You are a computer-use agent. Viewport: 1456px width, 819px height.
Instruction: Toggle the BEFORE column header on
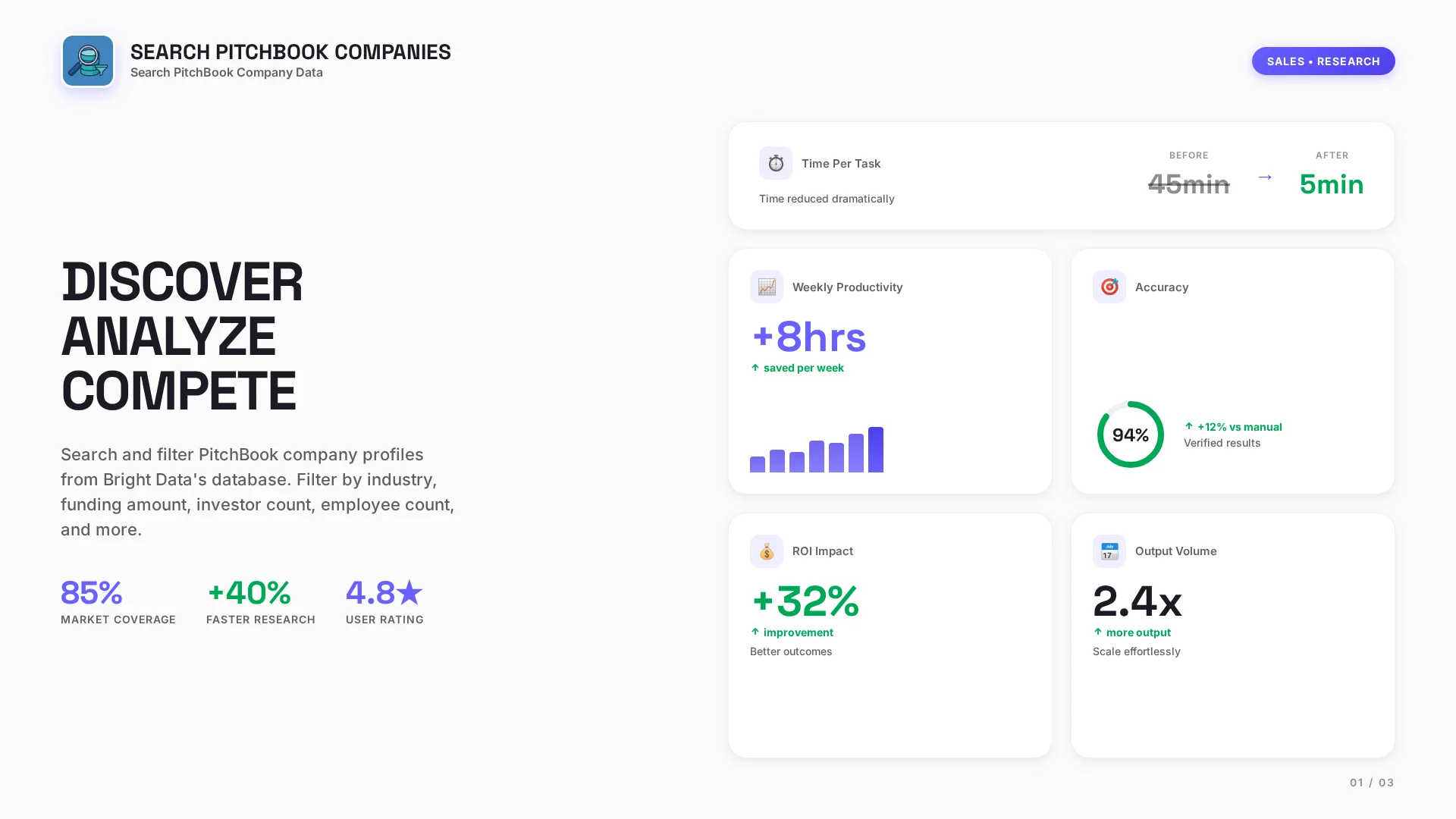point(1188,155)
